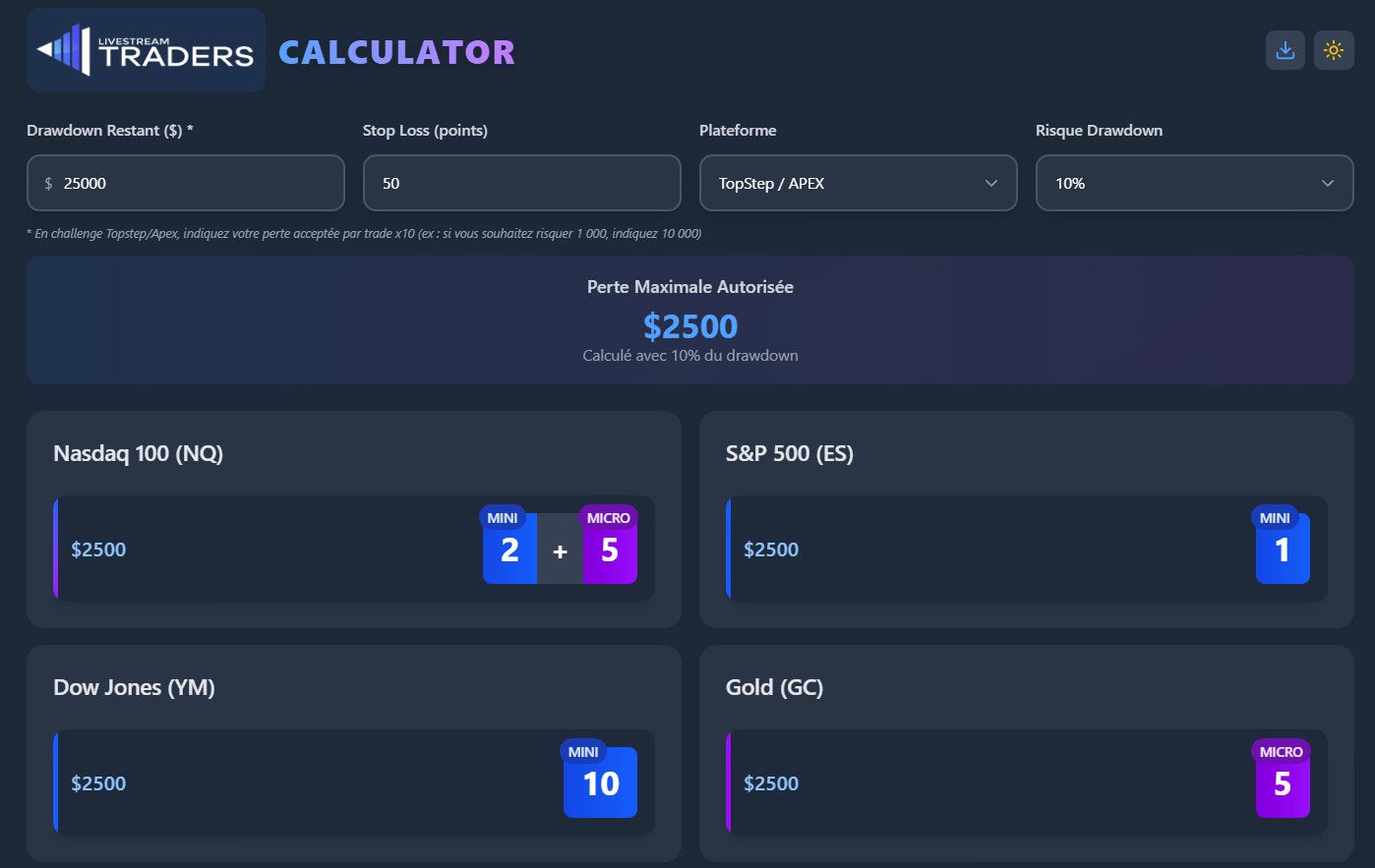
Task: Select the Nasdaq 100 (NQ) card
Action: [354, 519]
